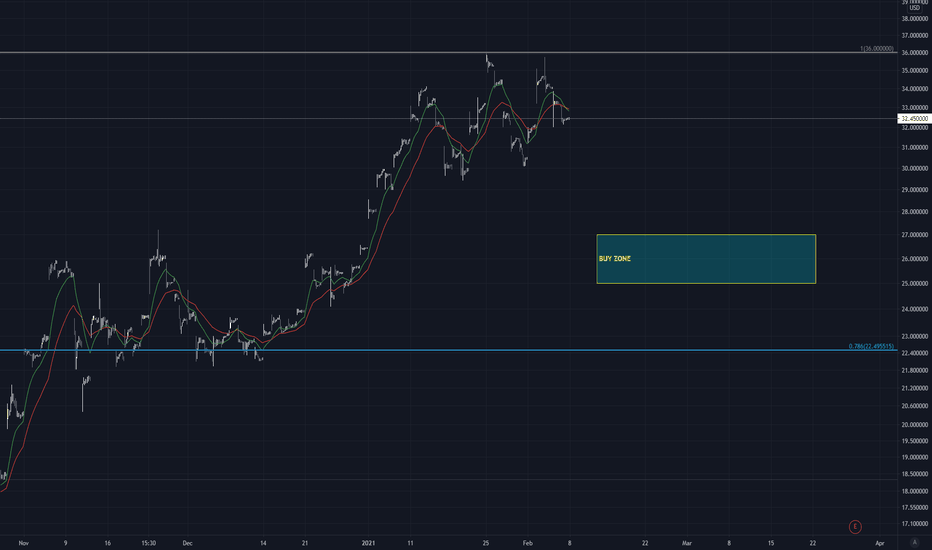Image resolution: width=932 pixels, height=550 pixels.
Task: Click the 34.000000 price axis label
Action: pos(915,89)
